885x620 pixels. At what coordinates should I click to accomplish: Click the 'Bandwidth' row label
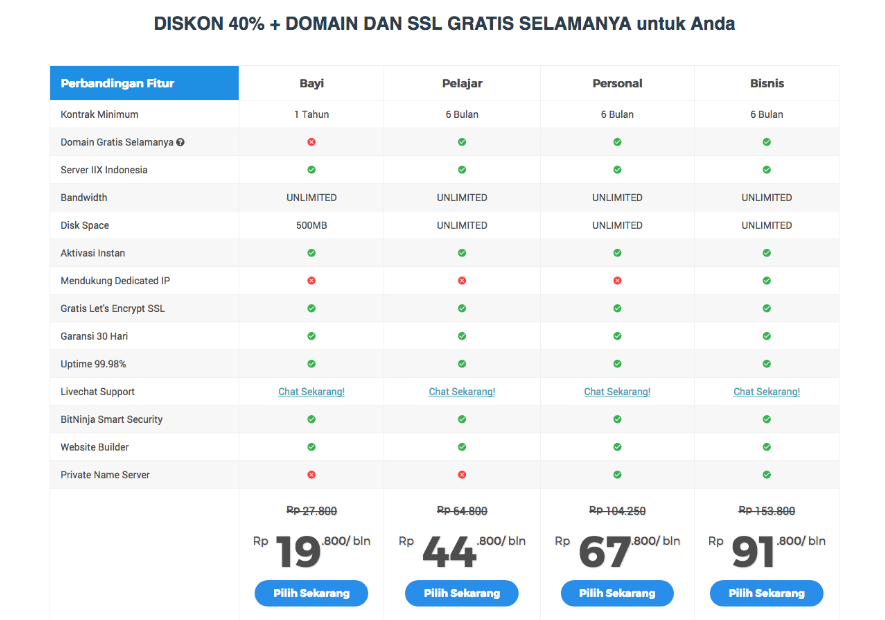coord(84,198)
